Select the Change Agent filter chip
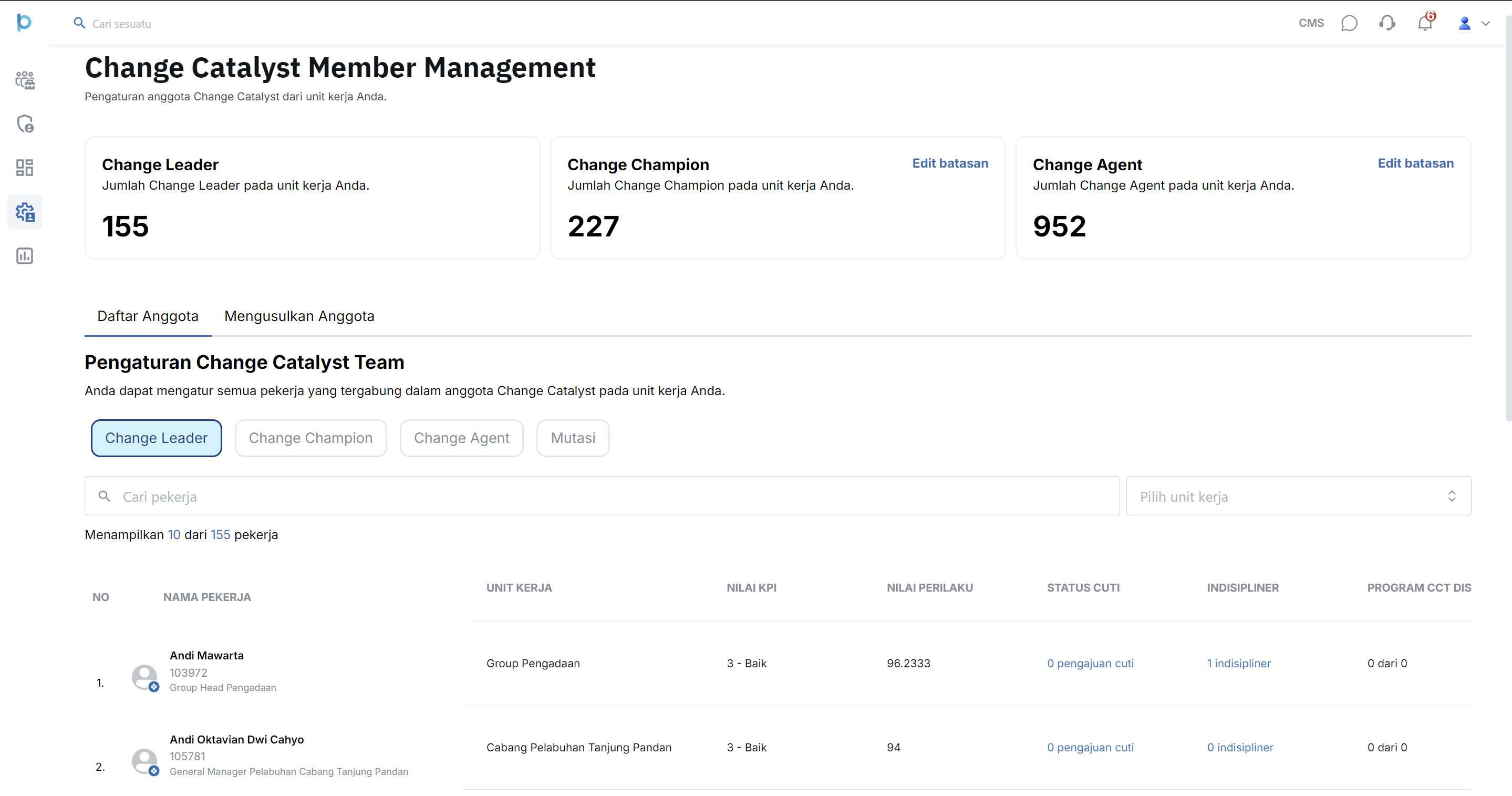 pyautogui.click(x=461, y=438)
